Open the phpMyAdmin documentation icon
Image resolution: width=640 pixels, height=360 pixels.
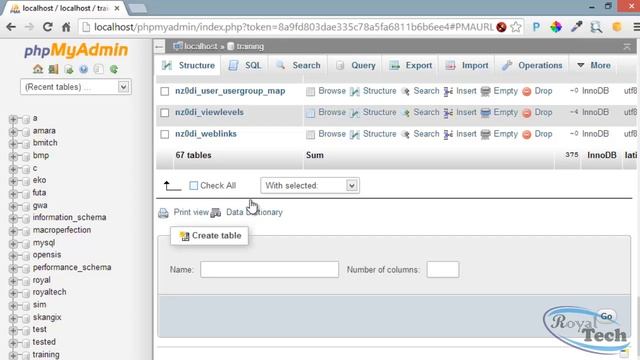[84, 69]
